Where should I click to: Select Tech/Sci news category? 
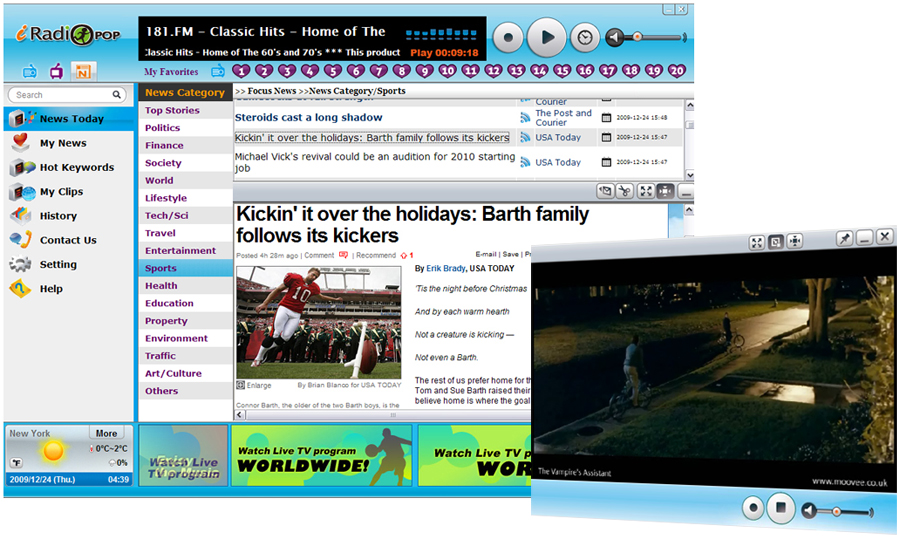coord(185,215)
